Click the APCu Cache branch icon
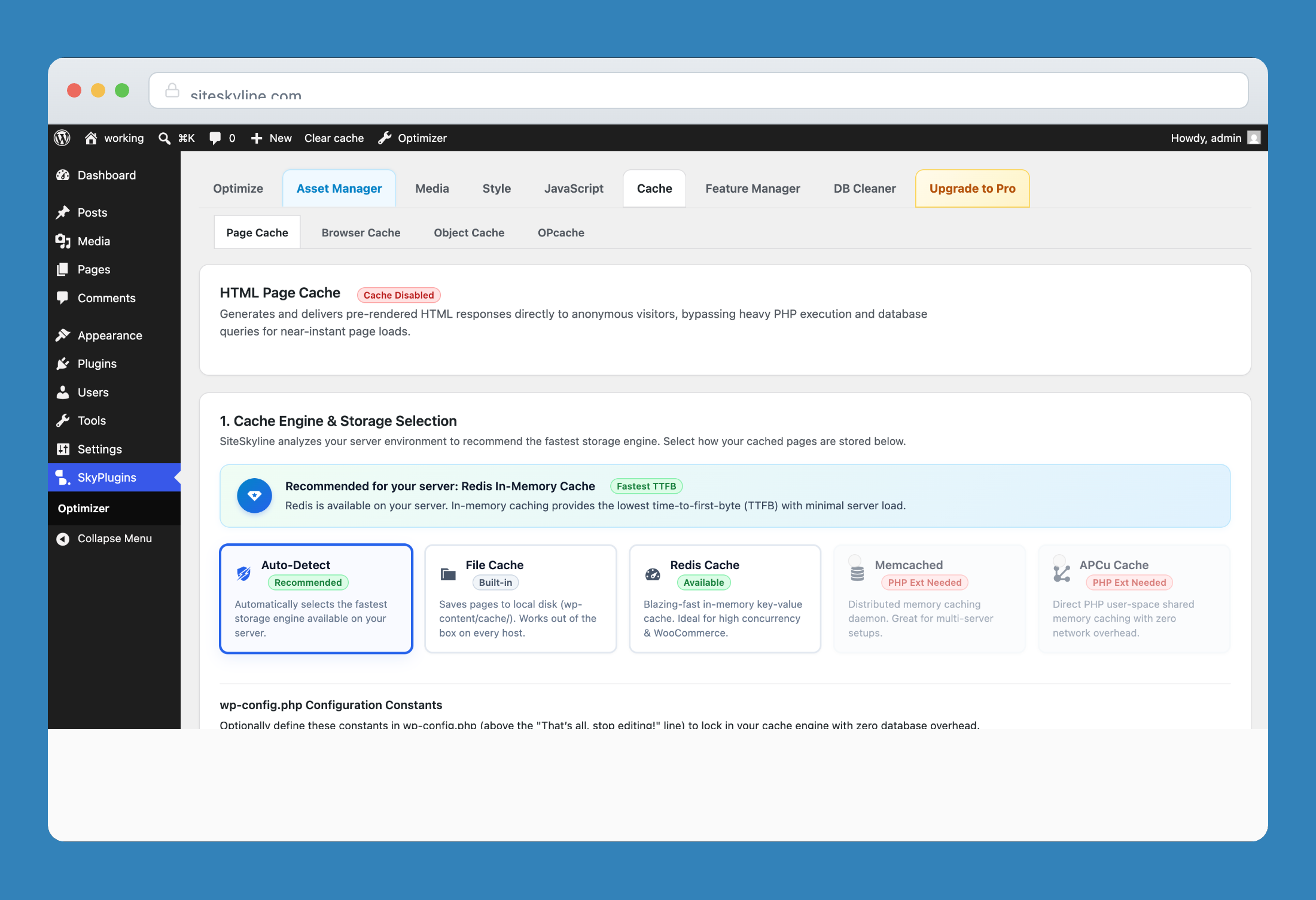The image size is (1316, 900). click(1062, 574)
